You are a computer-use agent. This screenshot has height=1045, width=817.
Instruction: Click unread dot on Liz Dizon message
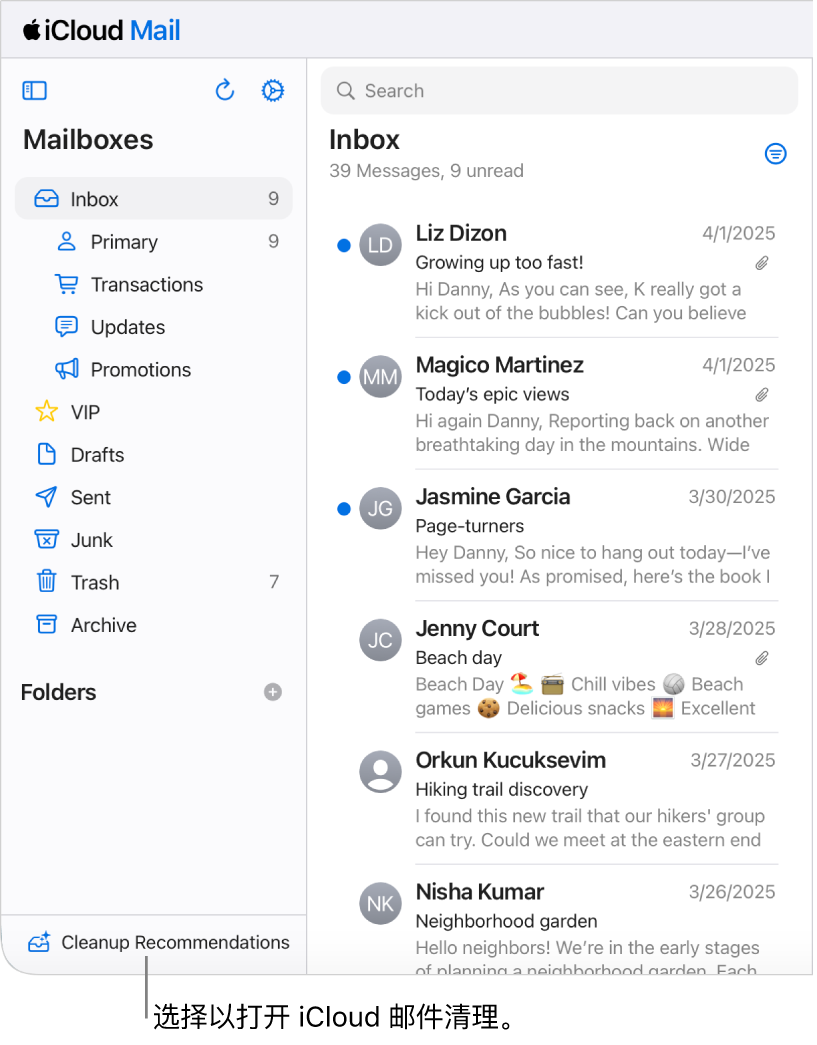(344, 246)
